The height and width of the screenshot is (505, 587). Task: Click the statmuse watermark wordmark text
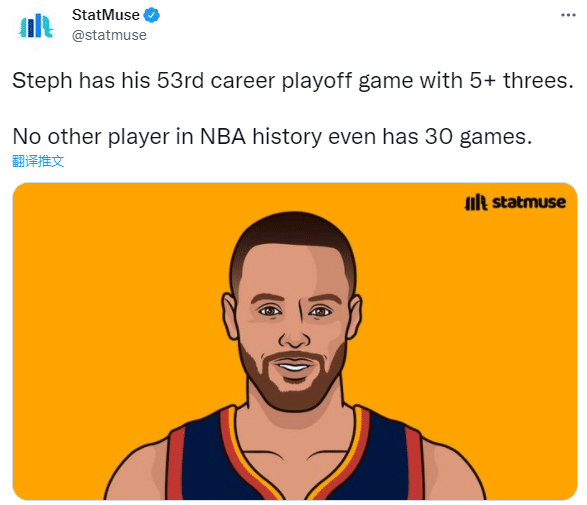(x=529, y=202)
